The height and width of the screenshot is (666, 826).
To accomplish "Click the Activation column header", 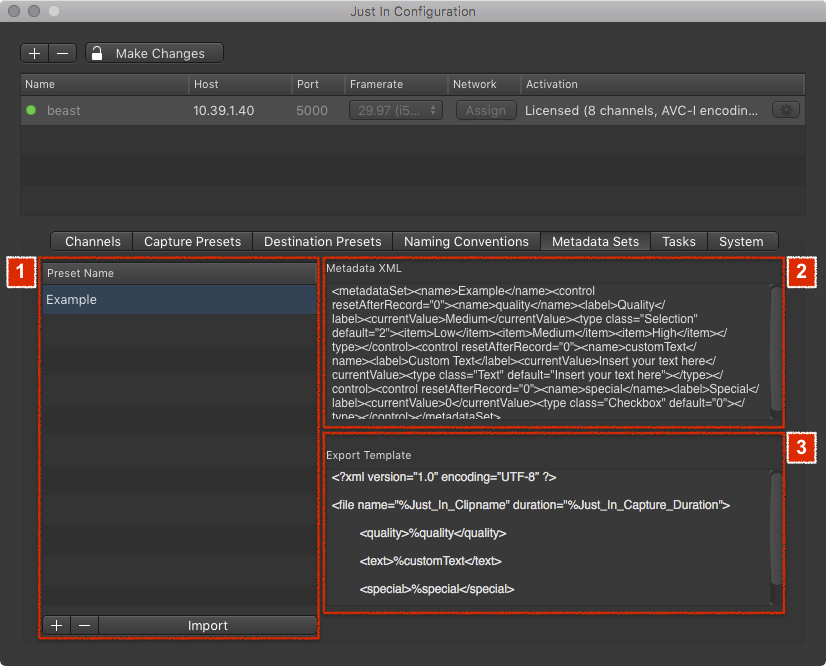I will pyautogui.click(x=663, y=84).
